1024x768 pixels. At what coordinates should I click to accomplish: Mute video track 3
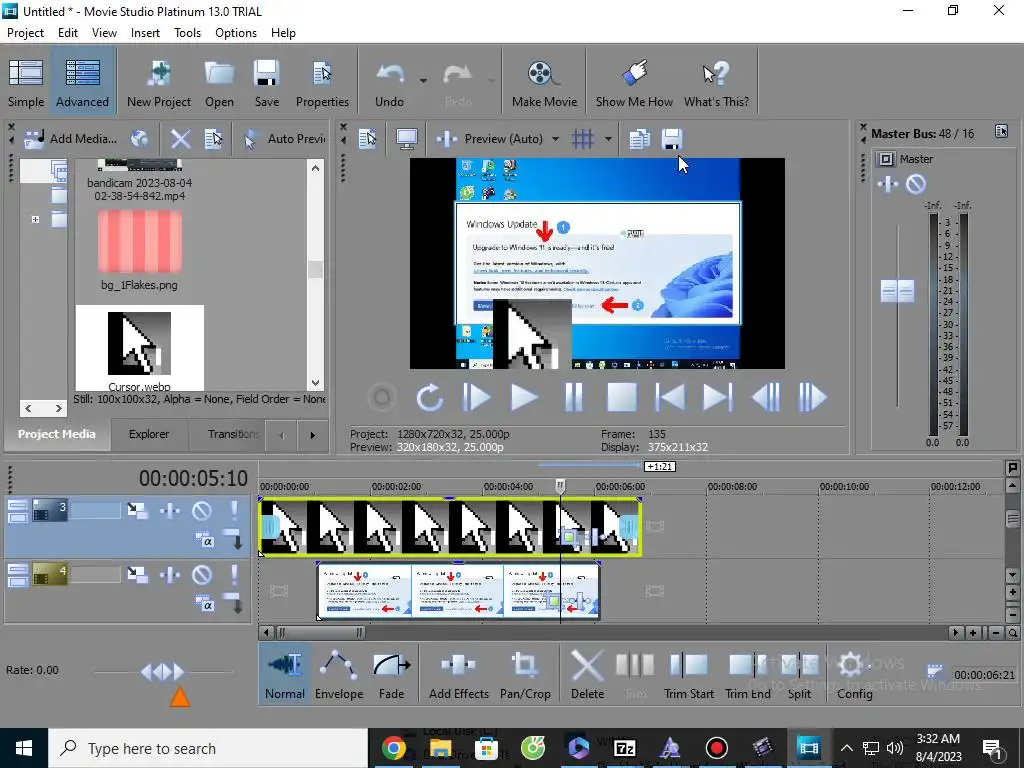point(202,510)
